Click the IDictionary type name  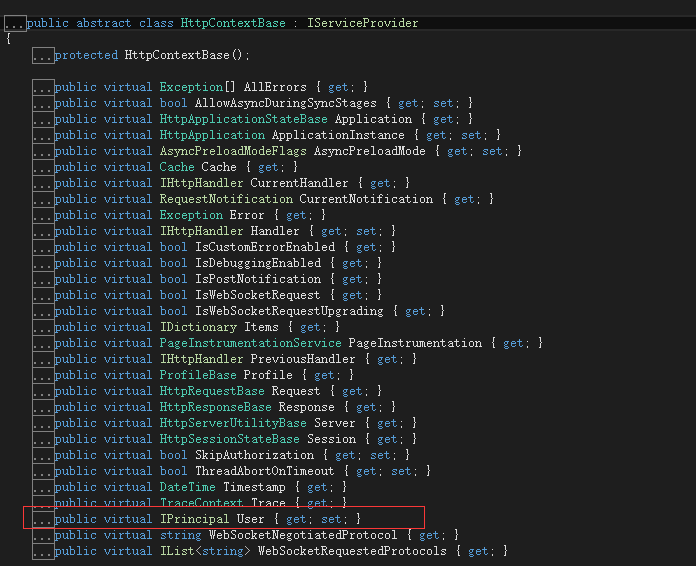[198, 327]
